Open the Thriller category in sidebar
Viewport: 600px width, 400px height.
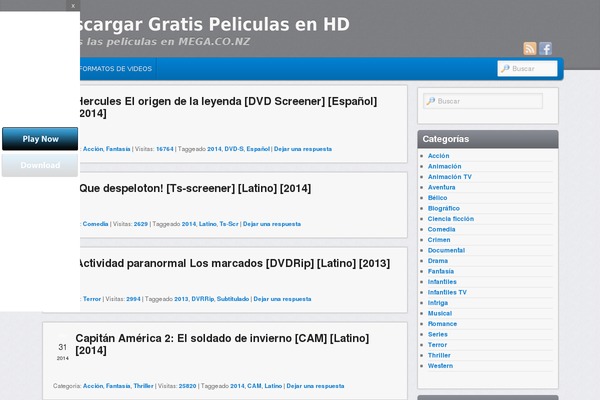tap(439, 355)
